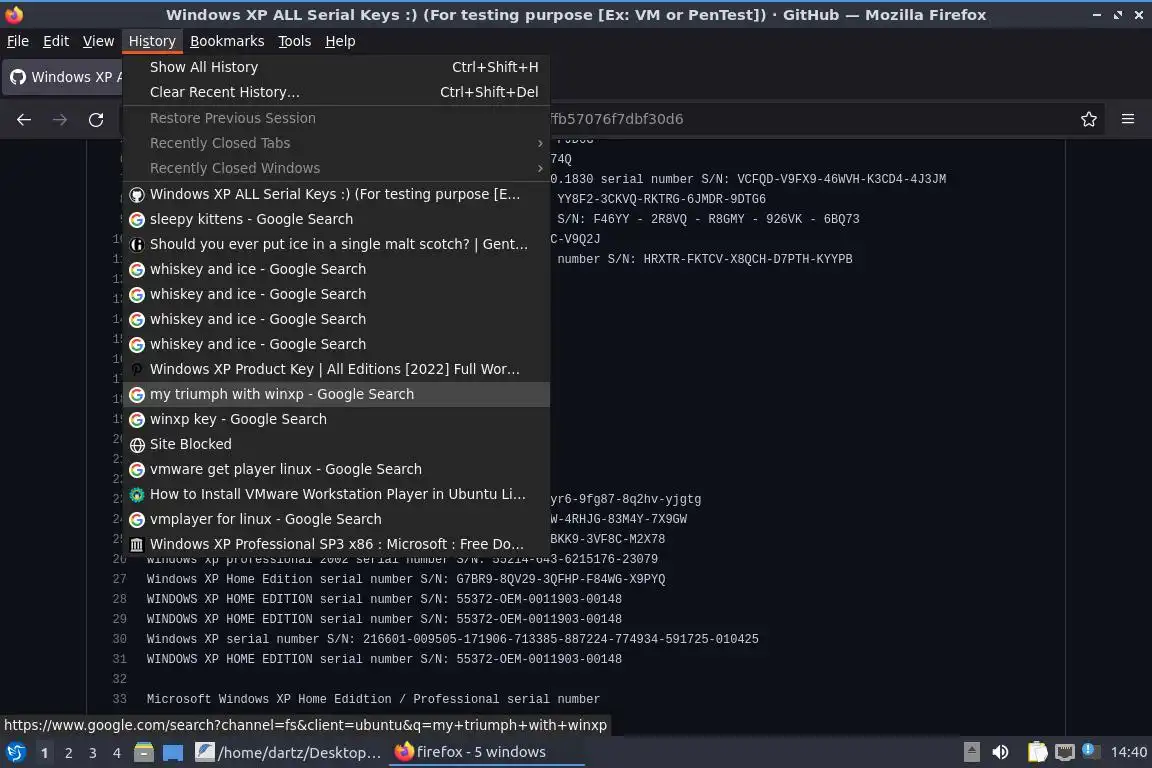Open the volume control in system tray
Image resolution: width=1152 pixels, height=768 pixels.
coord(1000,752)
